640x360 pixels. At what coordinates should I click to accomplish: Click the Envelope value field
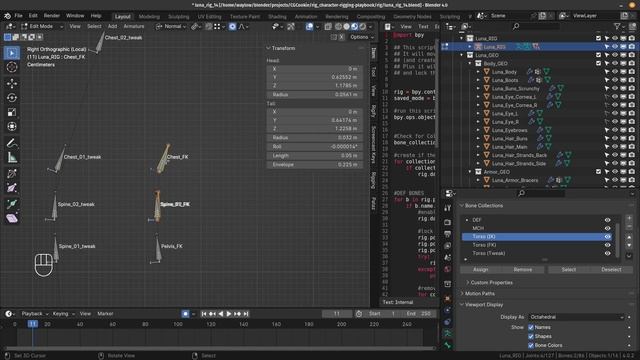[x=315, y=164]
